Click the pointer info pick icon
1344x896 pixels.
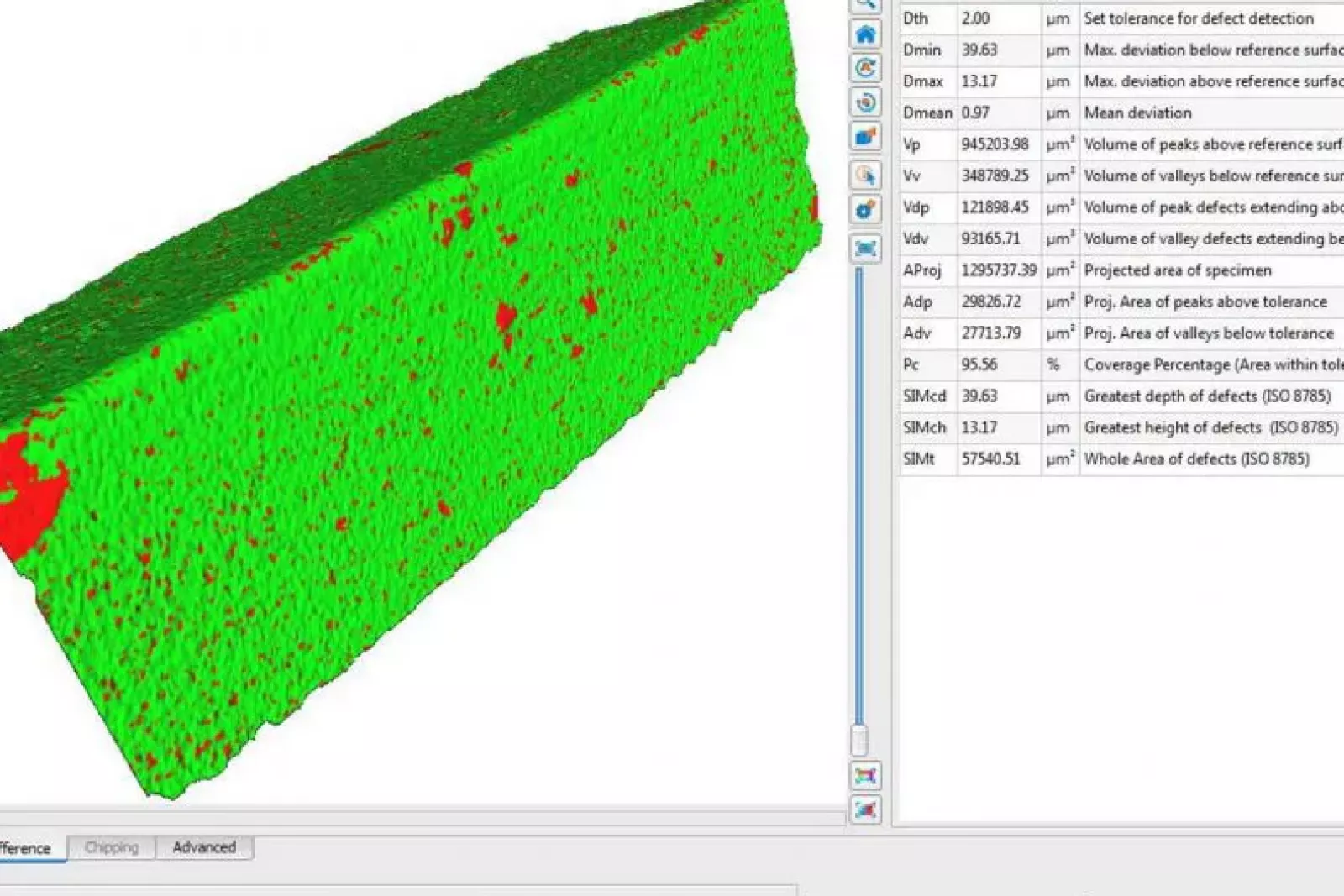[865, 175]
